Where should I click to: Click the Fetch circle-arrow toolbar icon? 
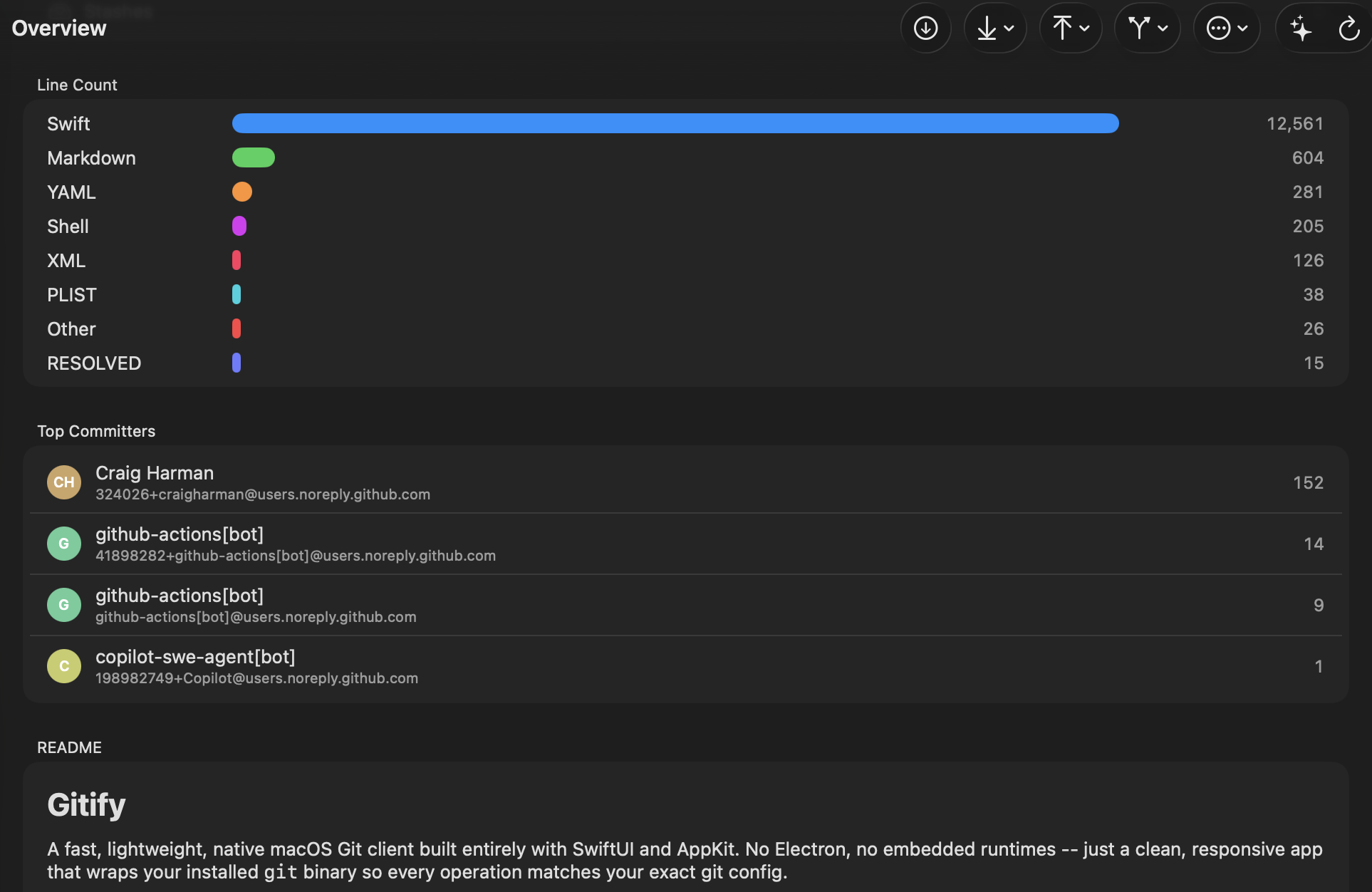925,28
